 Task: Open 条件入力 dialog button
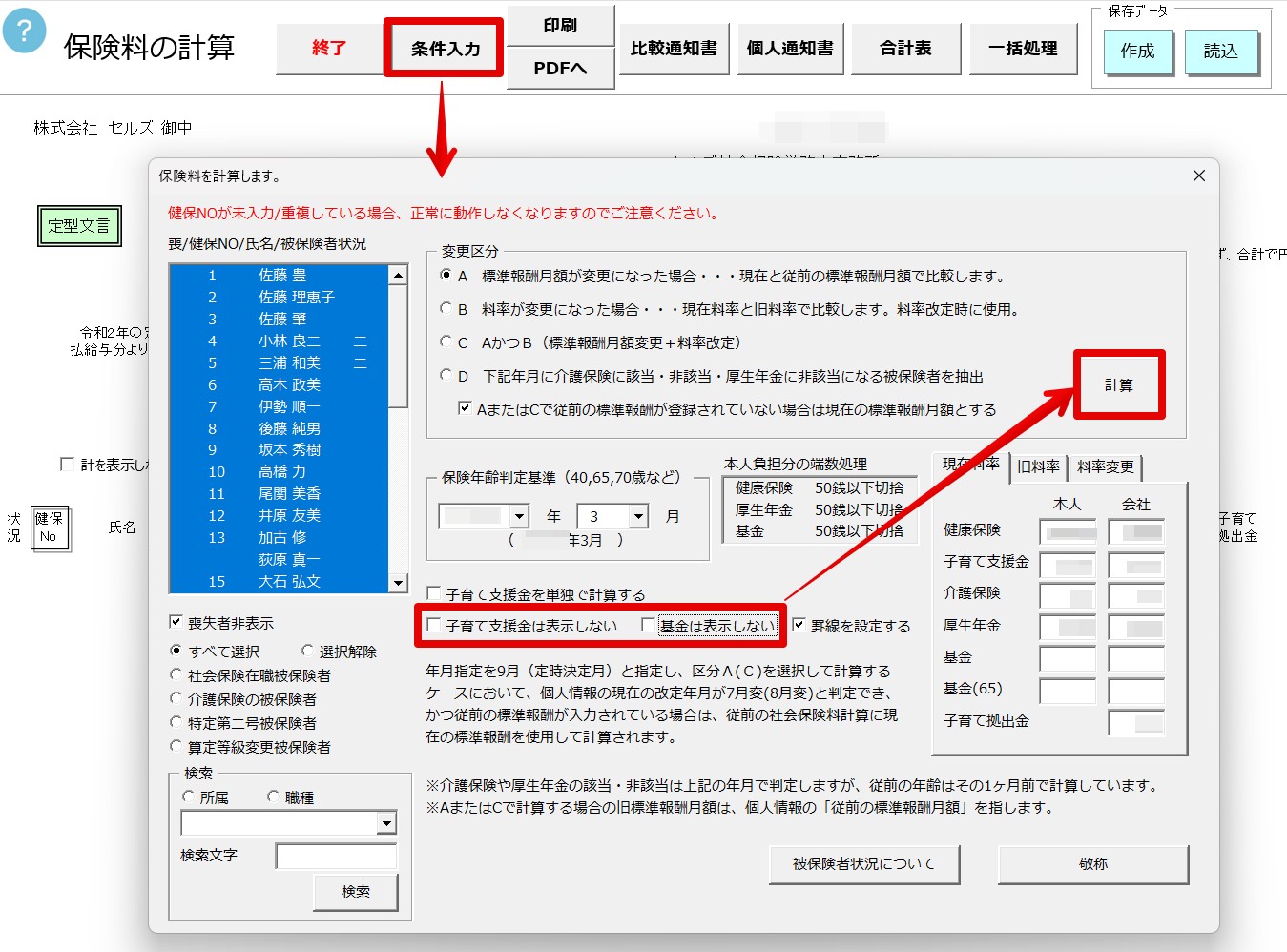[445, 48]
